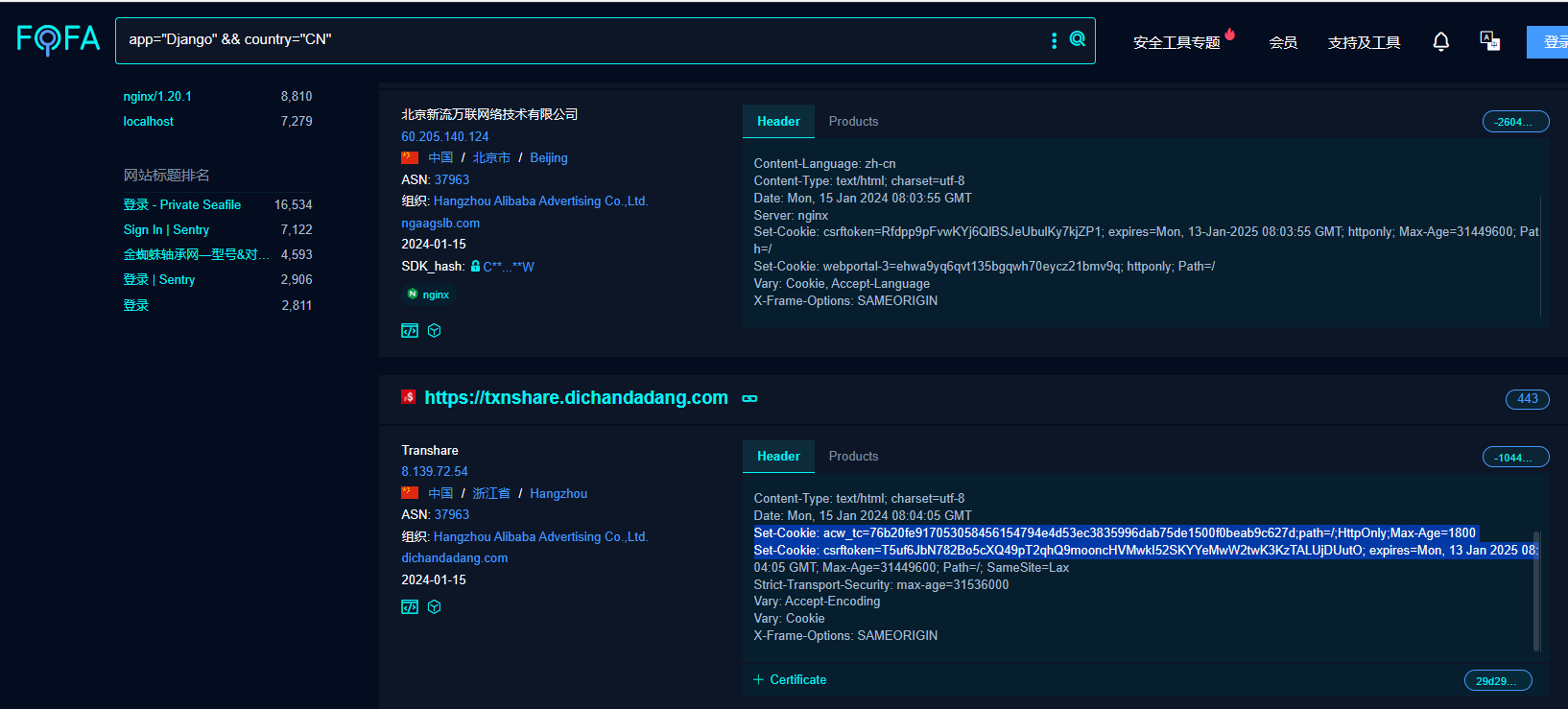Click scrollbar of Transhare header panel
Viewport: 1568px width, 709px height.
pyautogui.click(x=1536, y=591)
